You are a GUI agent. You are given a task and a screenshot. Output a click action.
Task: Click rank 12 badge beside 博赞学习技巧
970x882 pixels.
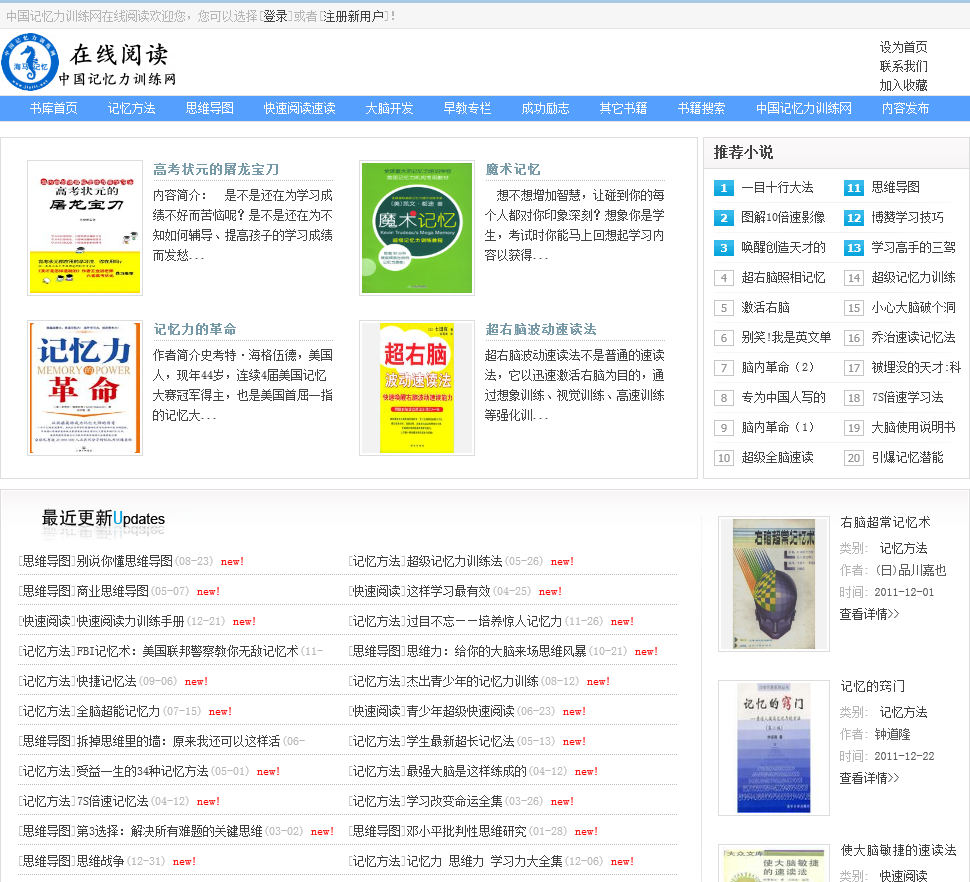854,218
